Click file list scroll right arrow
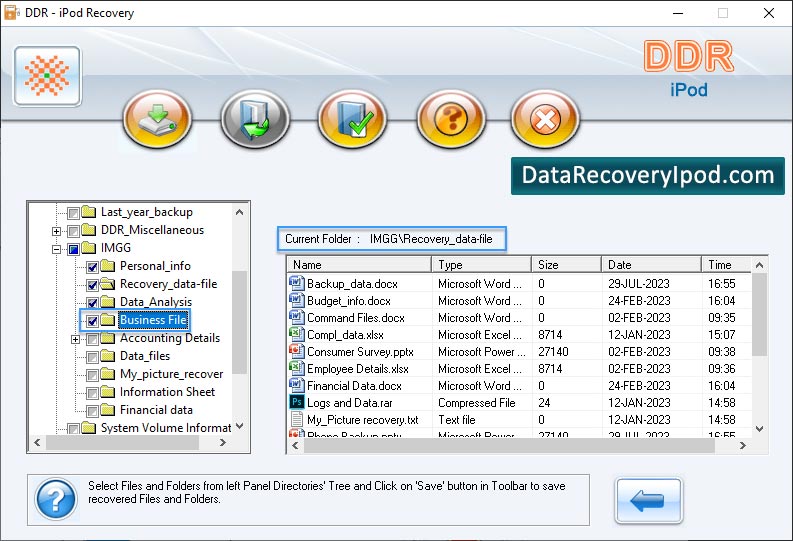Image resolution: width=793 pixels, height=541 pixels. point(742,445)
